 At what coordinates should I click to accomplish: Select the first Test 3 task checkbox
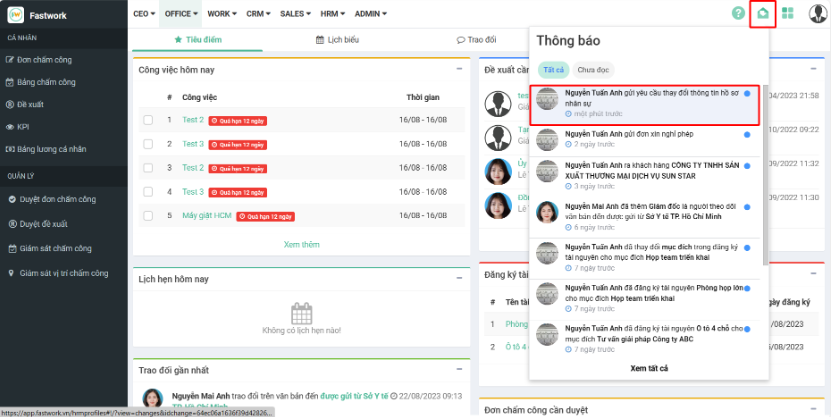point(148,144)
